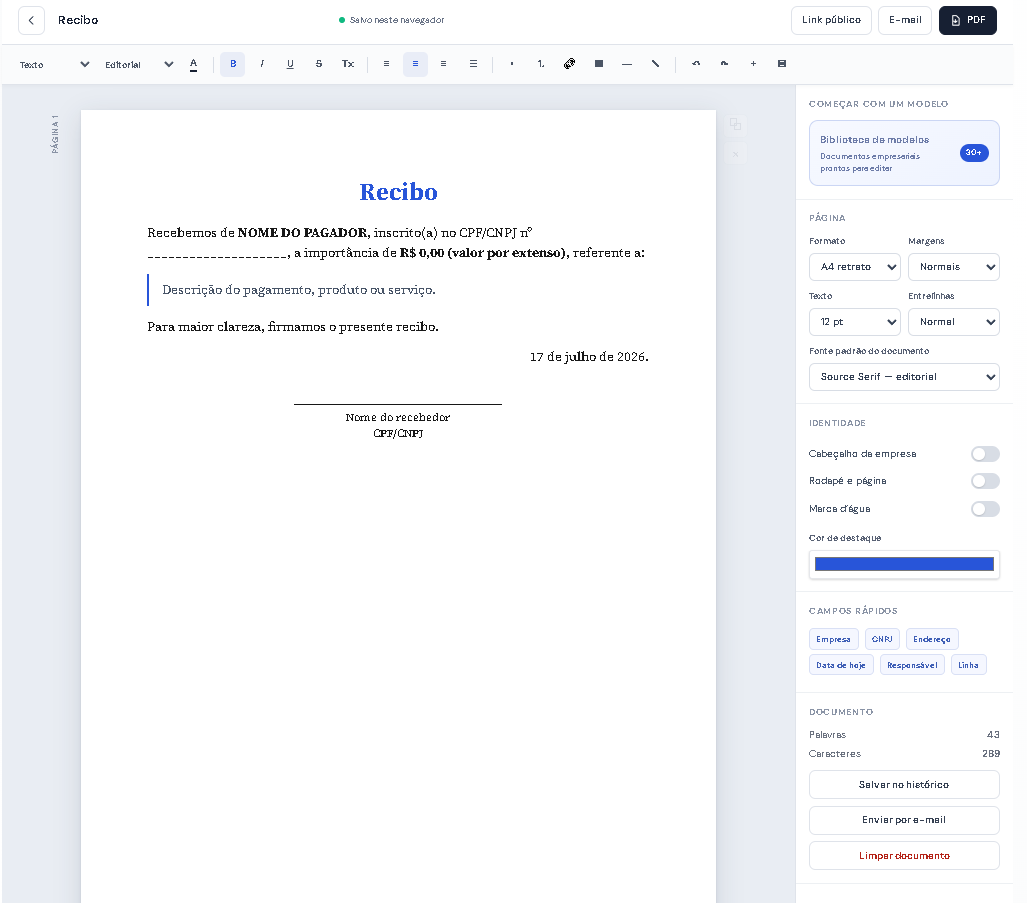
Task: Open the Formato A4 retrato dropdown
Action: pyautogui.click(x=855, y=267)
